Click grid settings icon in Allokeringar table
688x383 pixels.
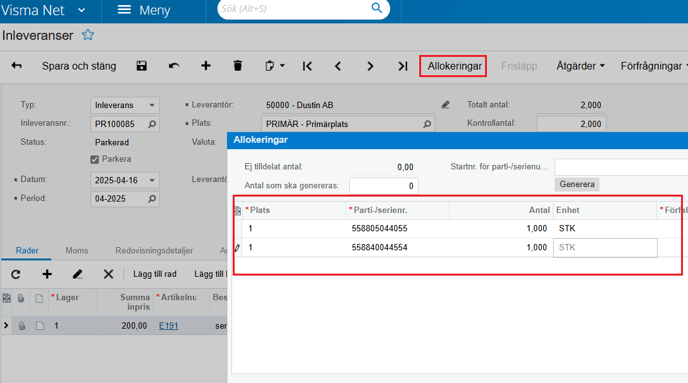pos(237,211)
